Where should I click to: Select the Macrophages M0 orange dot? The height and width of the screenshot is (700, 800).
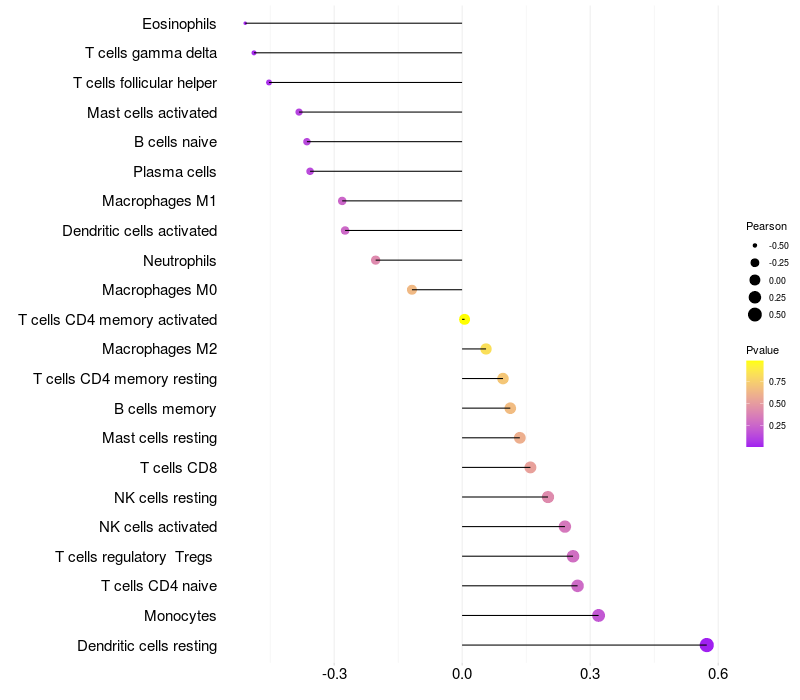coord(412,290)
